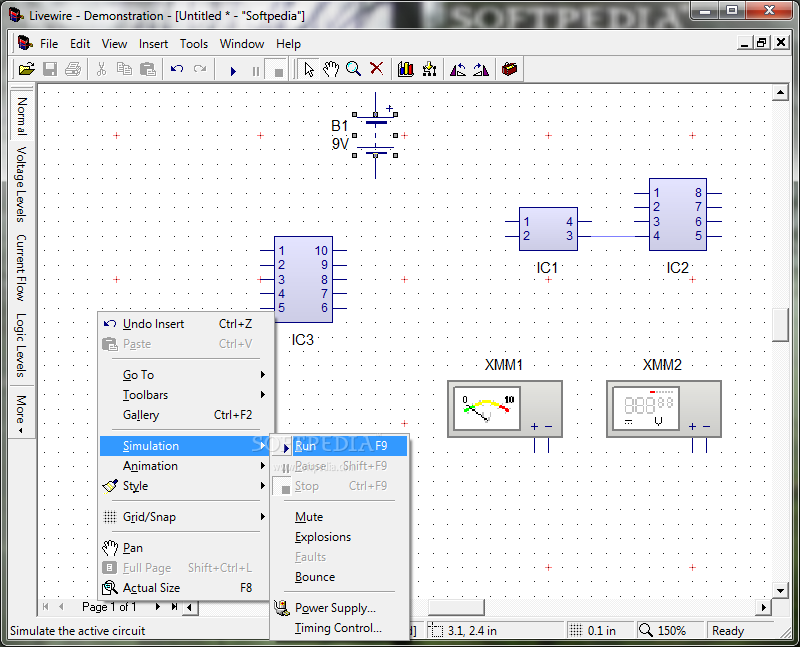
Task: Click the Print icon in toolbar
Action: coord(73,69)
